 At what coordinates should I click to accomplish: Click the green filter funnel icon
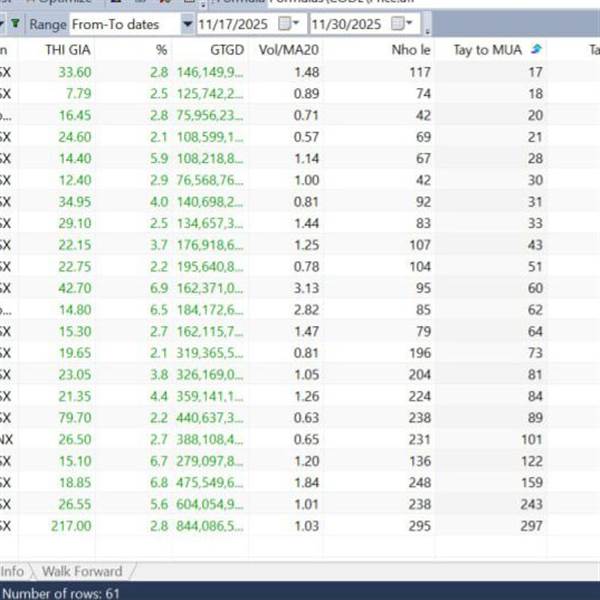[14, 22]
